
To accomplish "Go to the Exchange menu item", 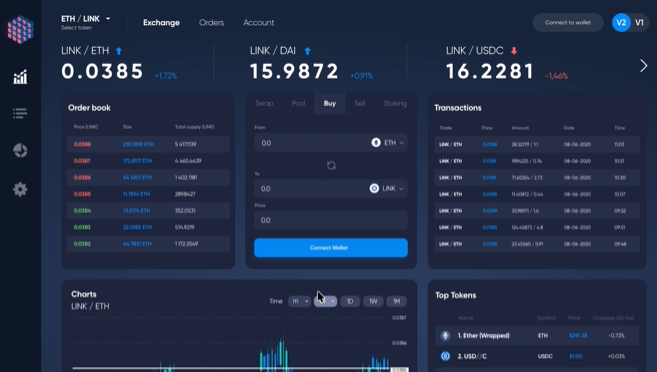I will point(161,23).
